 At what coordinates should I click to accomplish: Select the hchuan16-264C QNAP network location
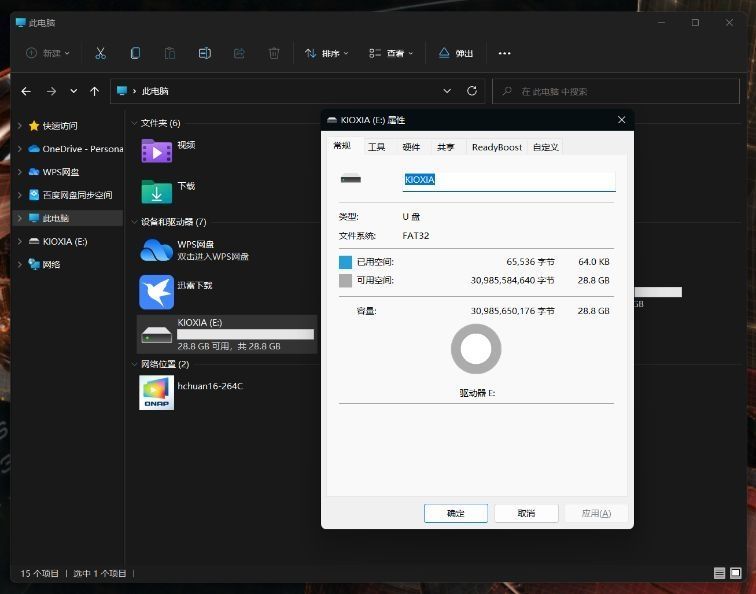pos(157,392)
